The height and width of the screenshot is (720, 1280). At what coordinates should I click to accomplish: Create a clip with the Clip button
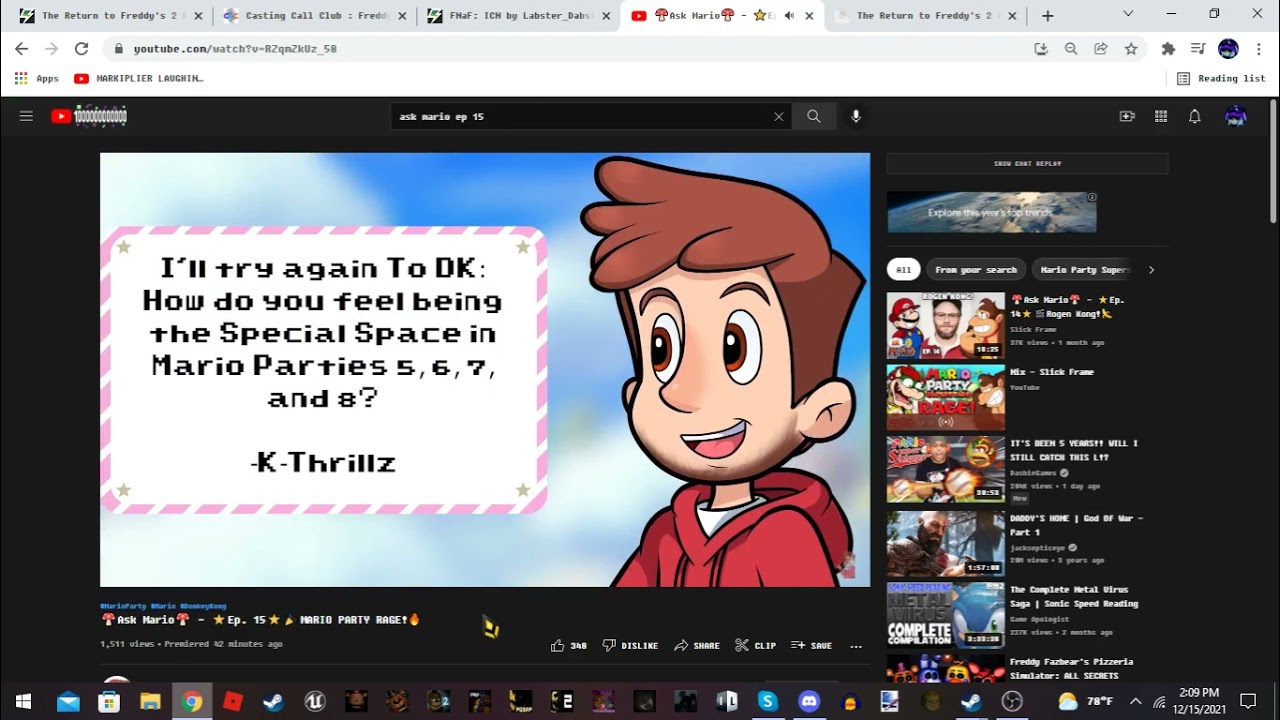pyautogui.click(x=755, y=646)
